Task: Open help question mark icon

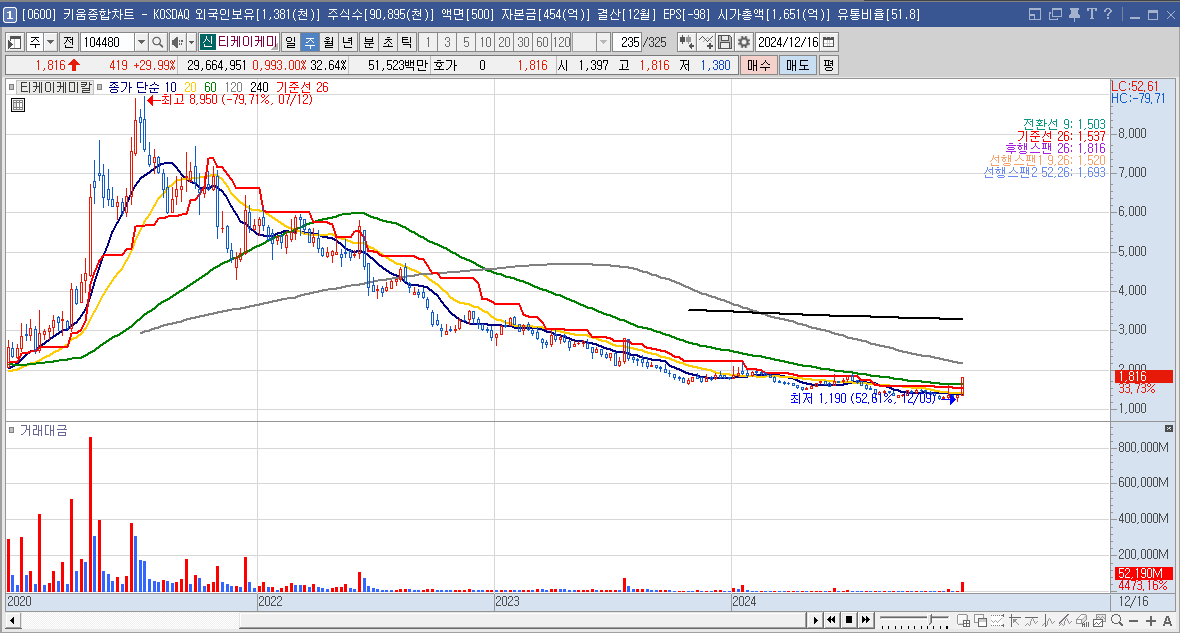Action: tap(1108, 14)
